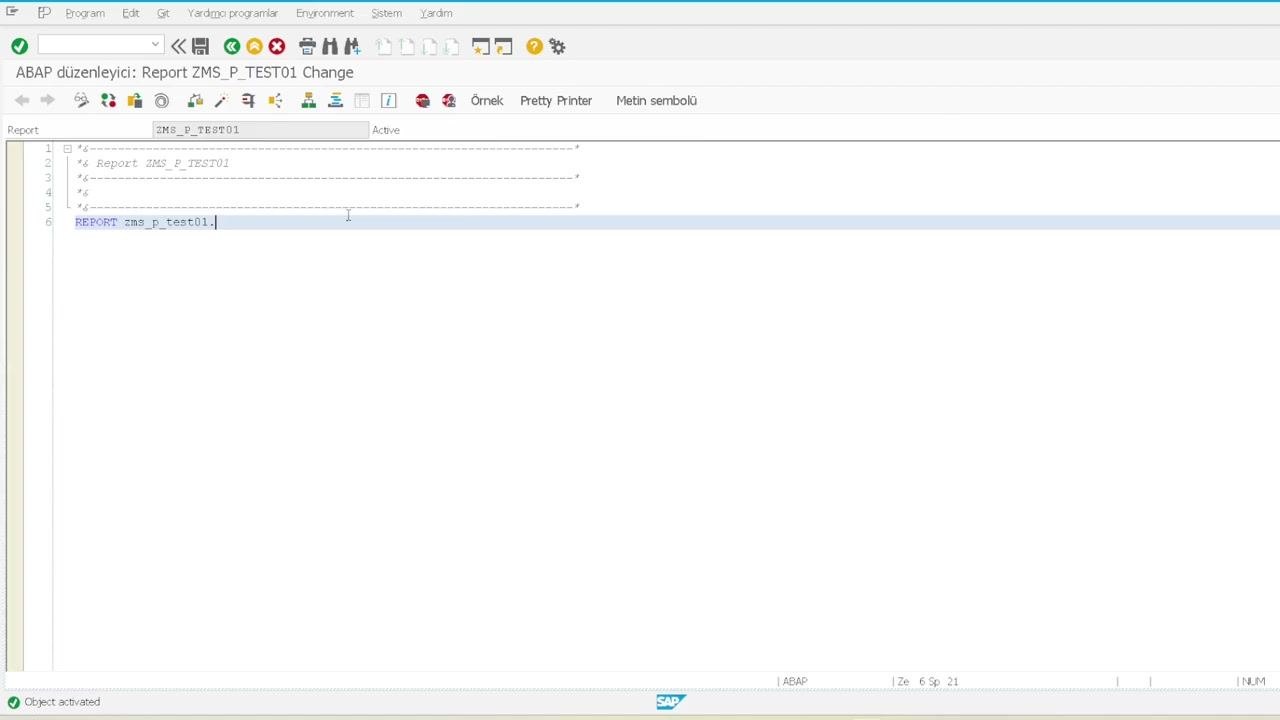This screenshot has width=1280, height=720.
Task: Open the command field dropdown arrow
Action: tap(155, 45)
